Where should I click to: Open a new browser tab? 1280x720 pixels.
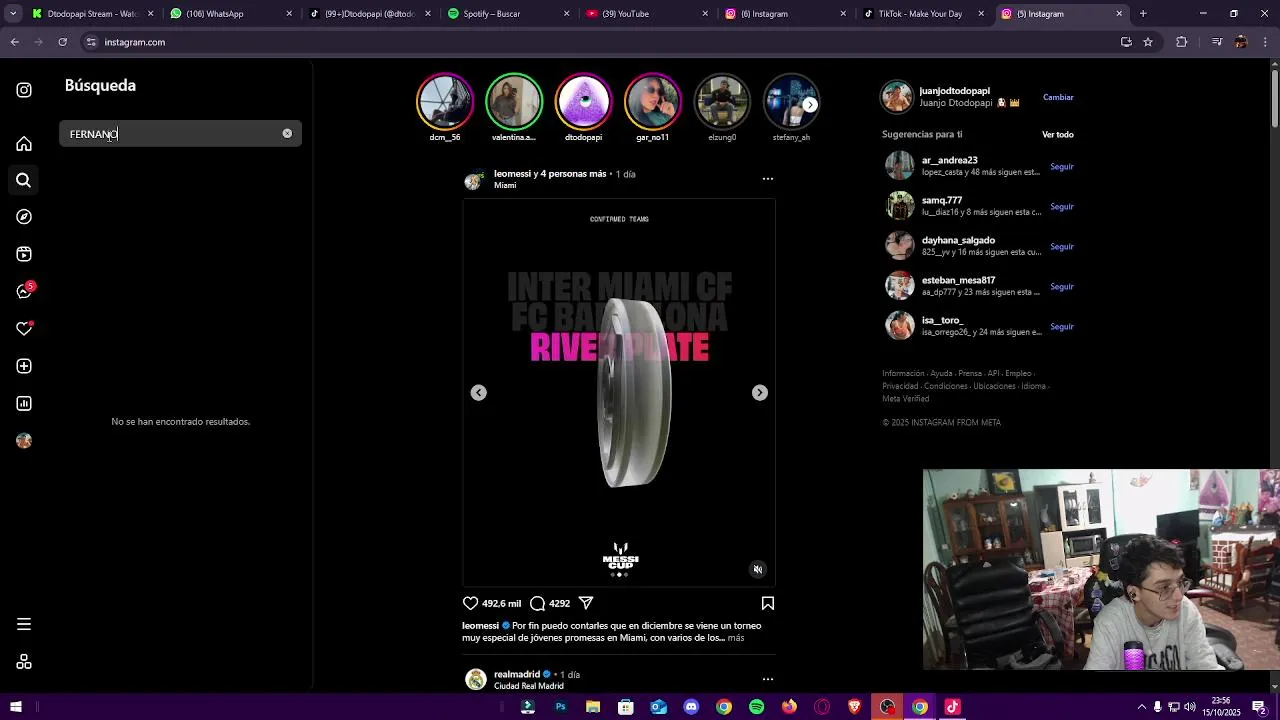pos(1143,14)
